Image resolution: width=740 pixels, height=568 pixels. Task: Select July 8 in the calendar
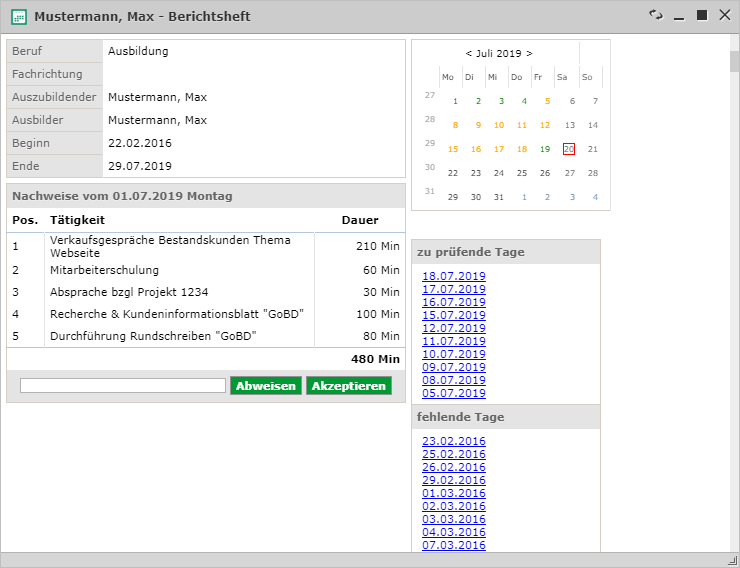455,125
